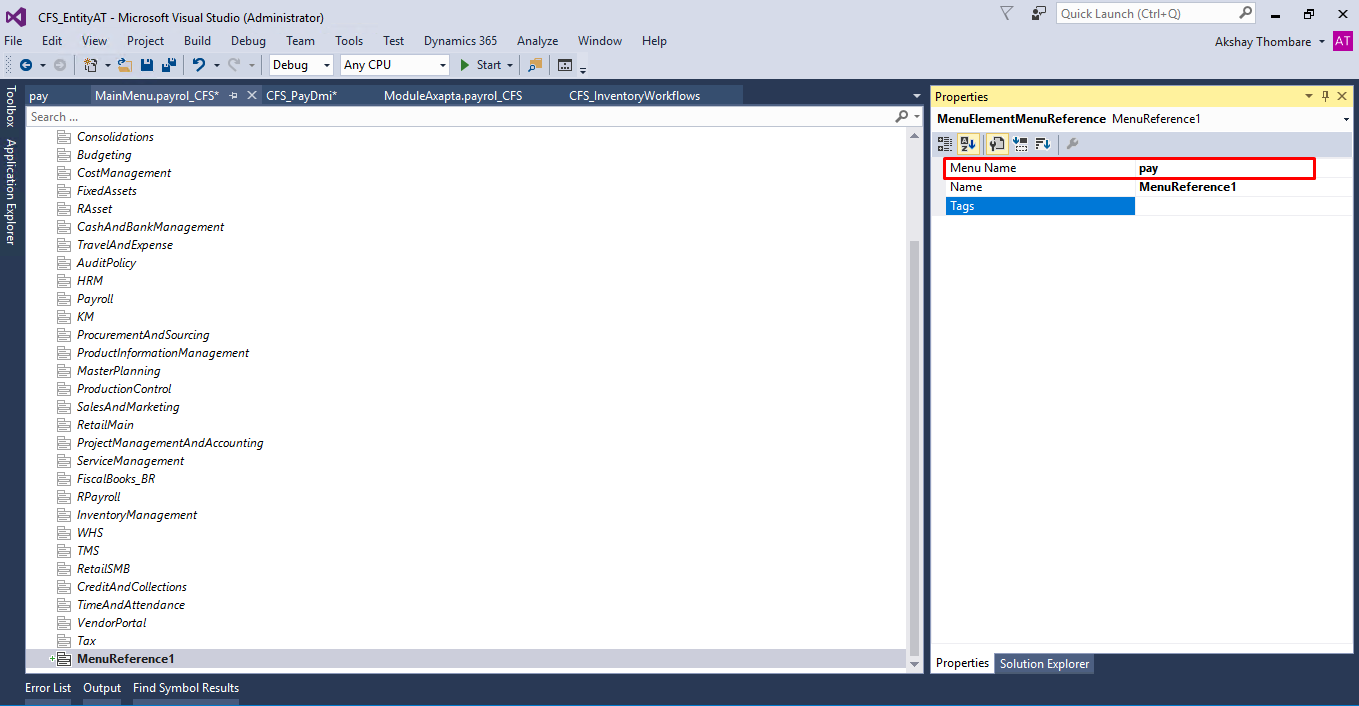Image resolution: width=1359 pixels, height=706 pixels.
Task: Open the Properties object selector dropdown
Action: click(1346, 119)
